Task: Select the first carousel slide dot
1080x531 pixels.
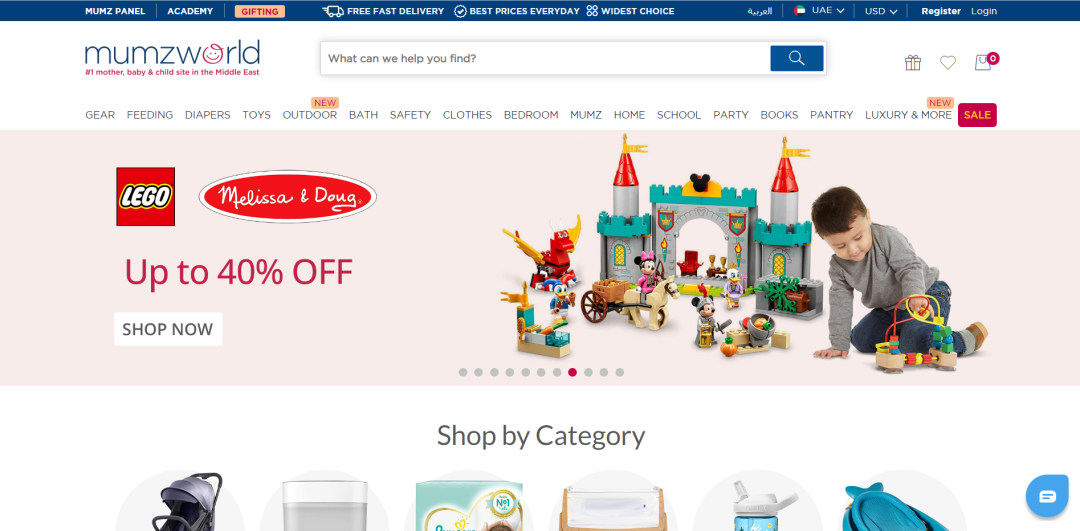Action: click(x=463, y=373)
